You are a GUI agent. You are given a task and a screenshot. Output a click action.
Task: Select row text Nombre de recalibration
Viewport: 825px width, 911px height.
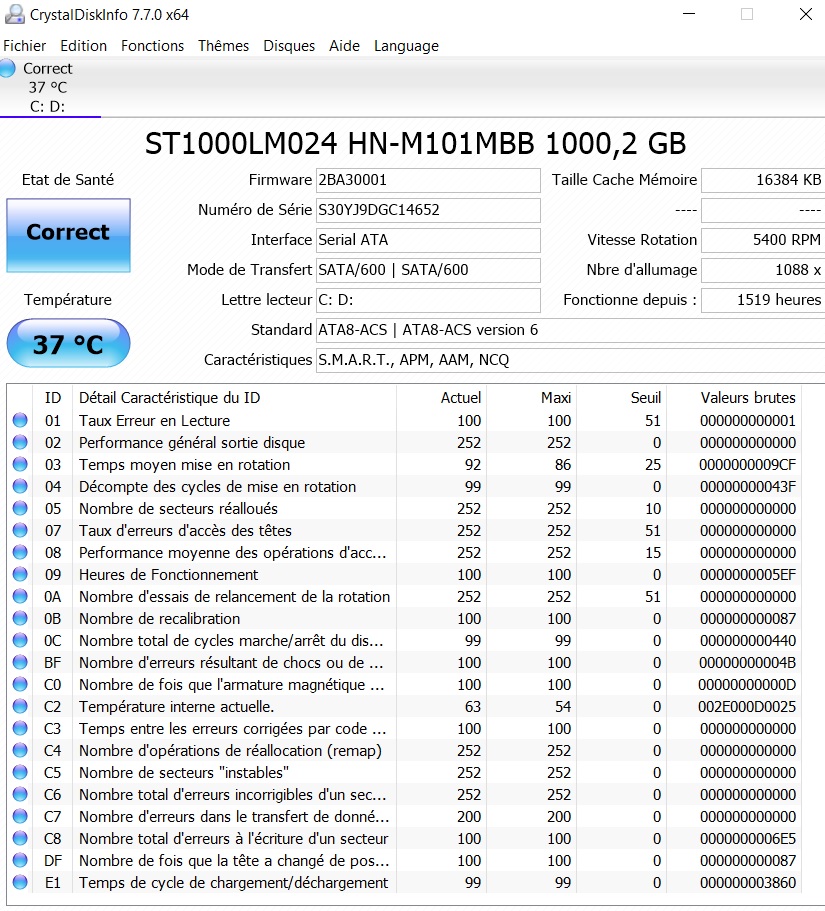click(160, 619)
